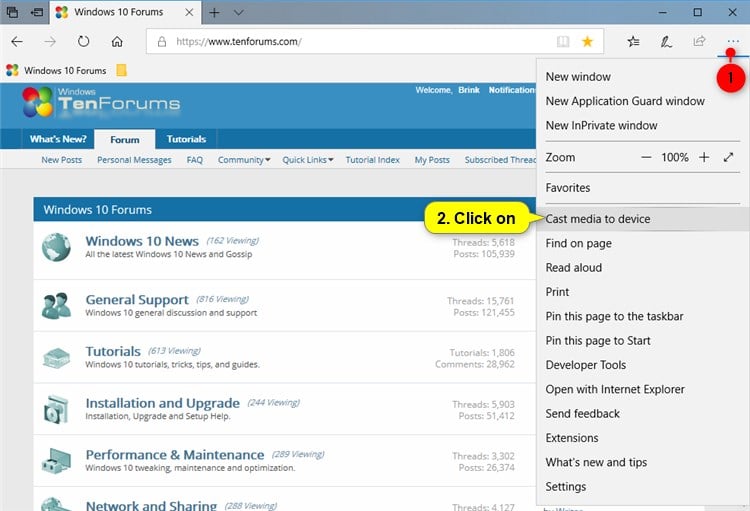Expand Quick Links dropdown
The image size is (750, 511).
coord(308,160)
